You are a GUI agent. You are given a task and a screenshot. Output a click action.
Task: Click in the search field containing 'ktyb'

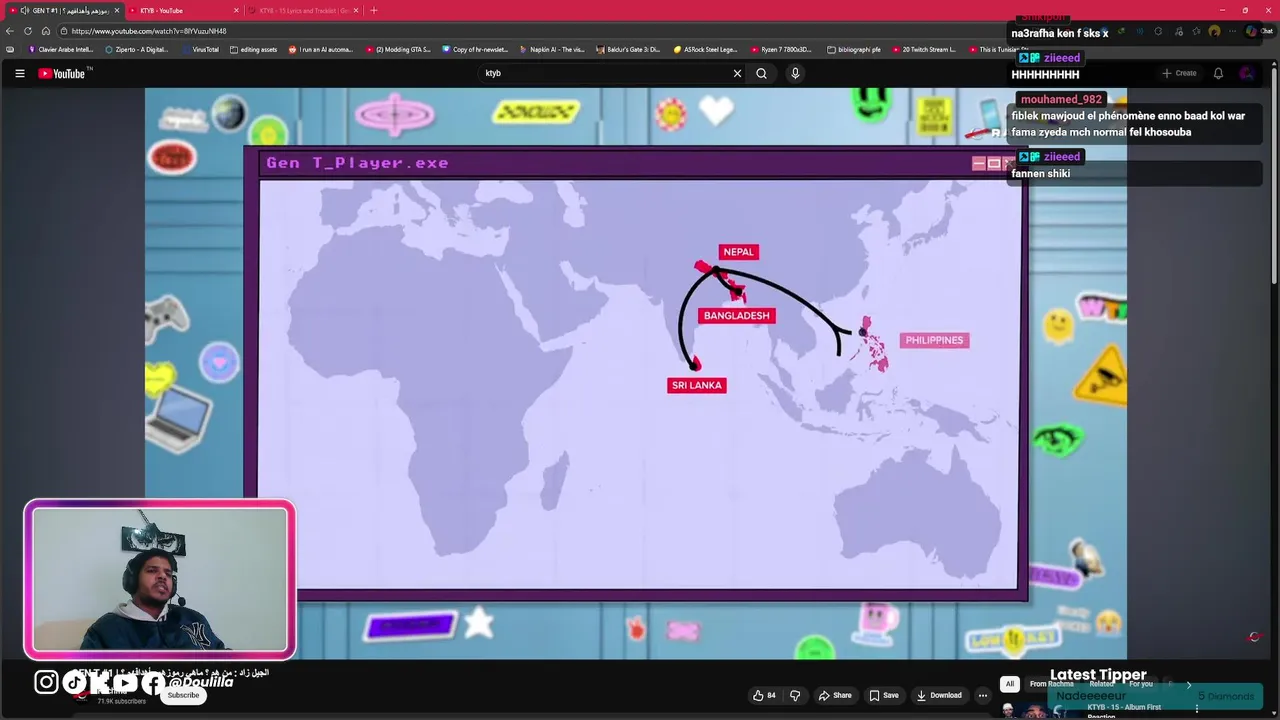tap(605, 73)
